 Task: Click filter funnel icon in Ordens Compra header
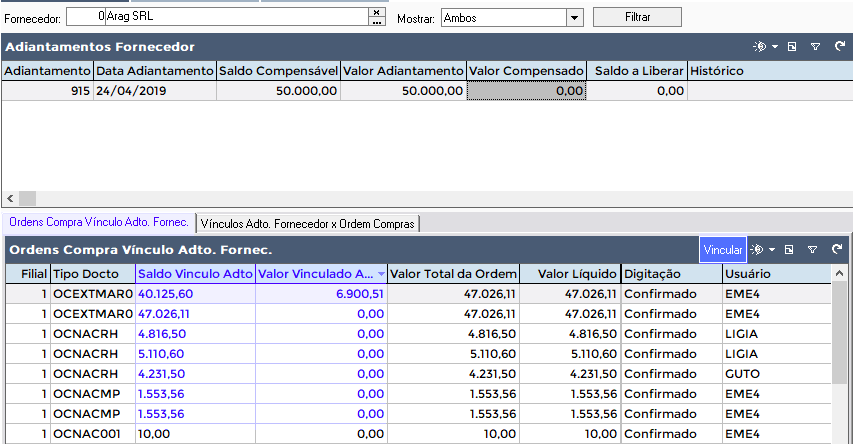812,250
